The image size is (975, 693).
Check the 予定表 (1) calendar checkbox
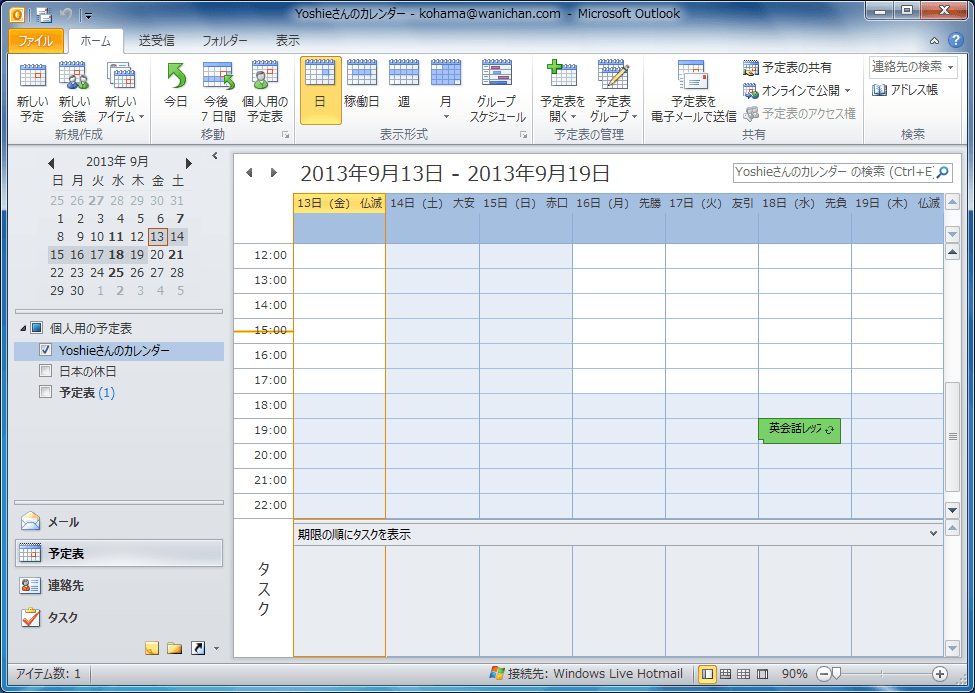(45, 392)
